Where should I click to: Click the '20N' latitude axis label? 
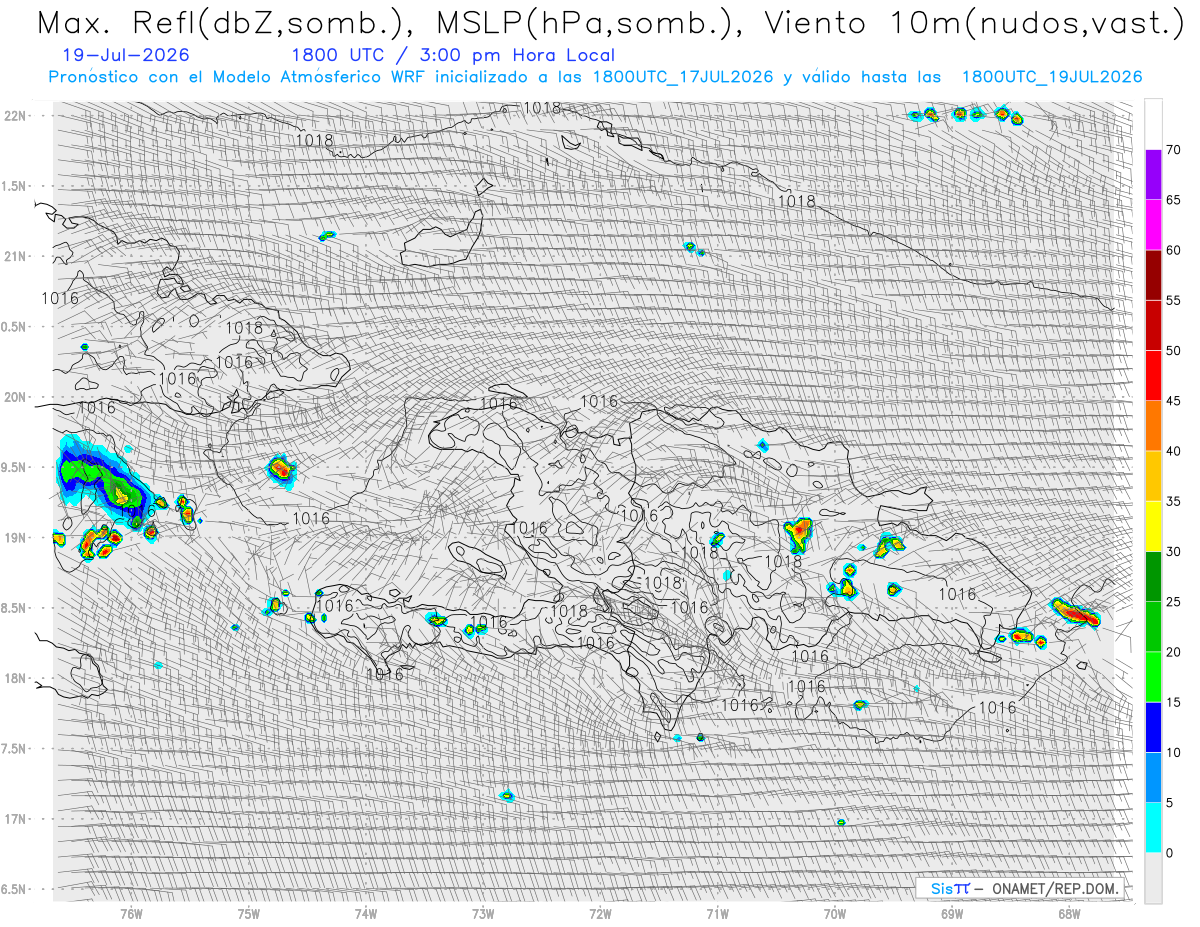pyautogui.click(x=15, y=397)
